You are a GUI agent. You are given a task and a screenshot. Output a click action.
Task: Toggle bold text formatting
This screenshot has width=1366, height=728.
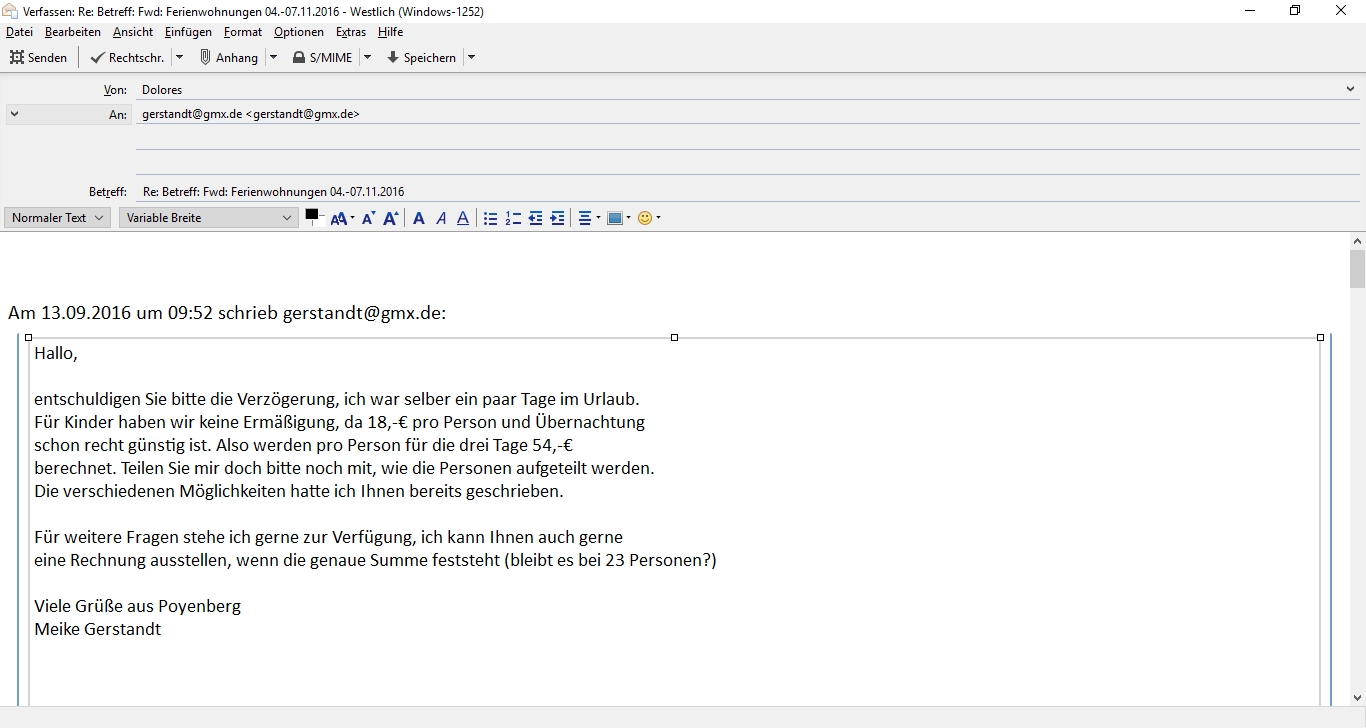[419, 218]
